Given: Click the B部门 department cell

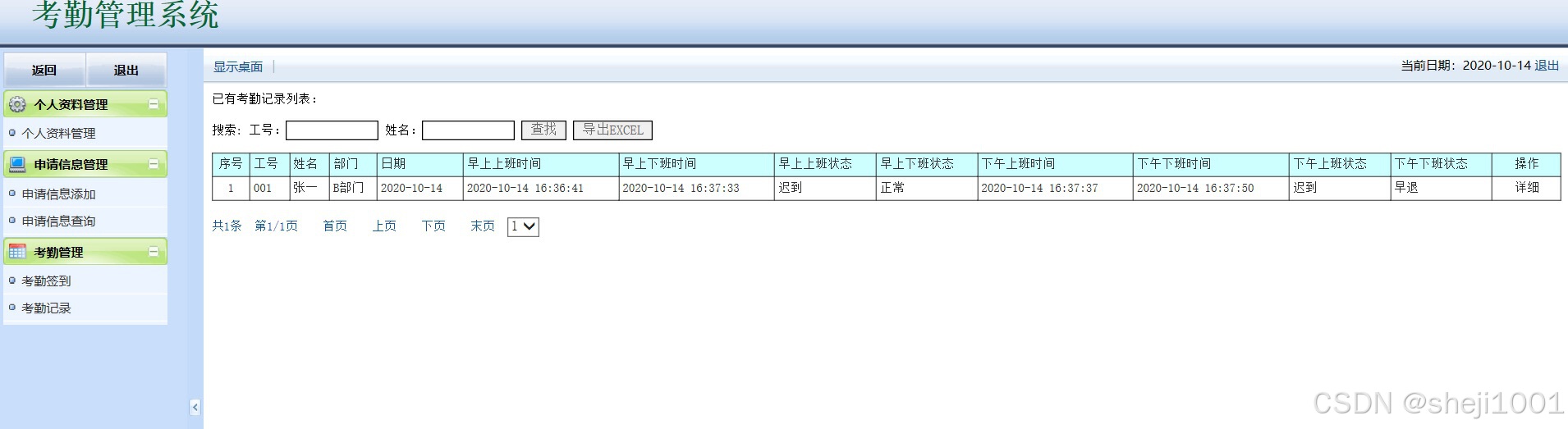Looking at the screenshot, I should pos(353,188).
